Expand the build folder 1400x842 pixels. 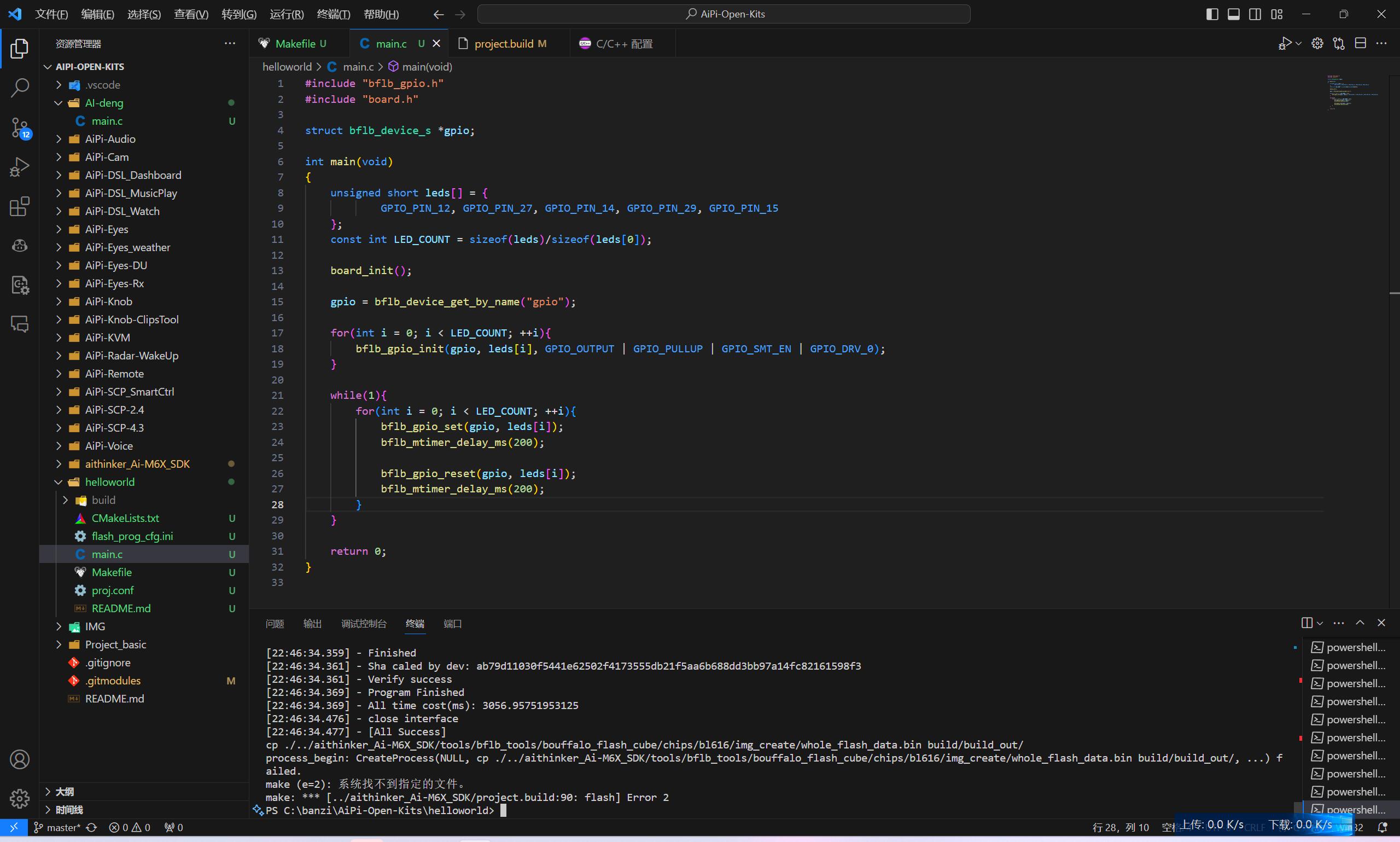(x=65, y=500)
